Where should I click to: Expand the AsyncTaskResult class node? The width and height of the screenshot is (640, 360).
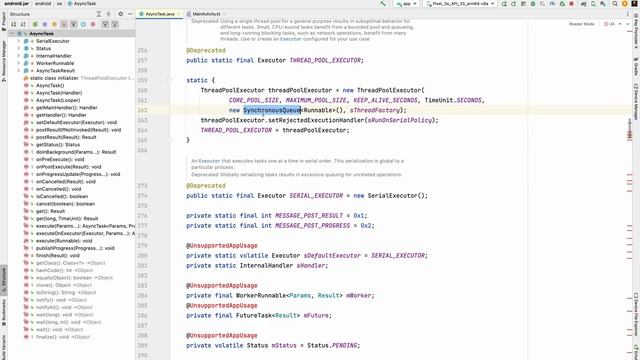18,70
